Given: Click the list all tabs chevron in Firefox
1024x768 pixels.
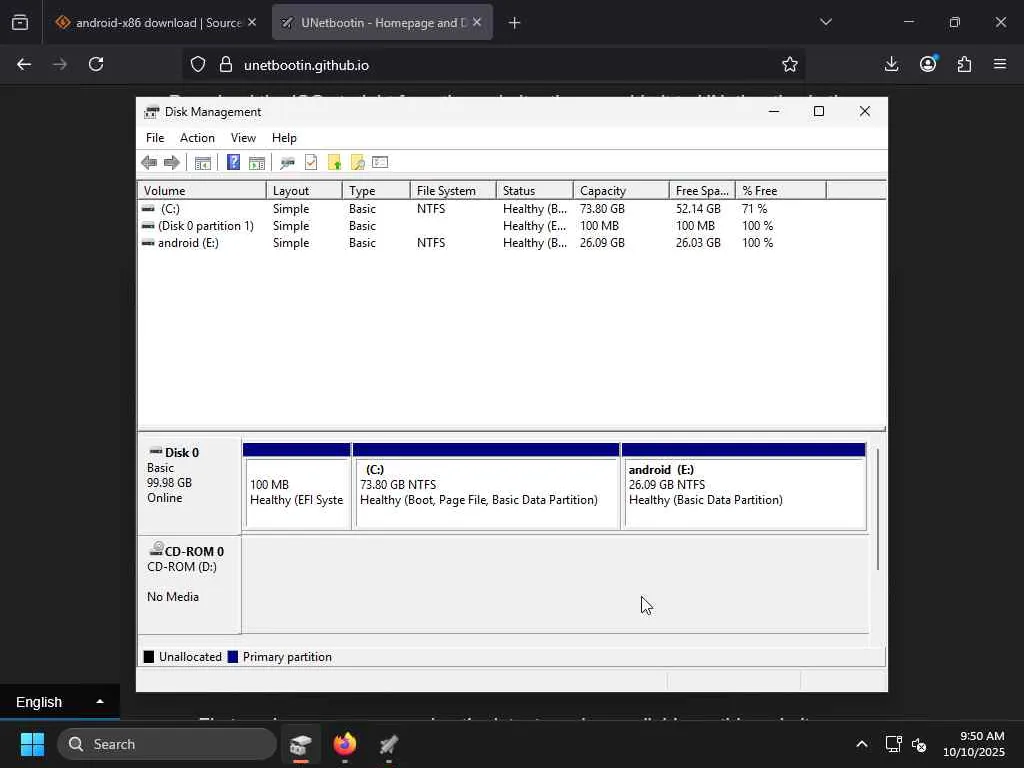Looking at the screenshot, I should pyautogui.click(x=826, y=22).
